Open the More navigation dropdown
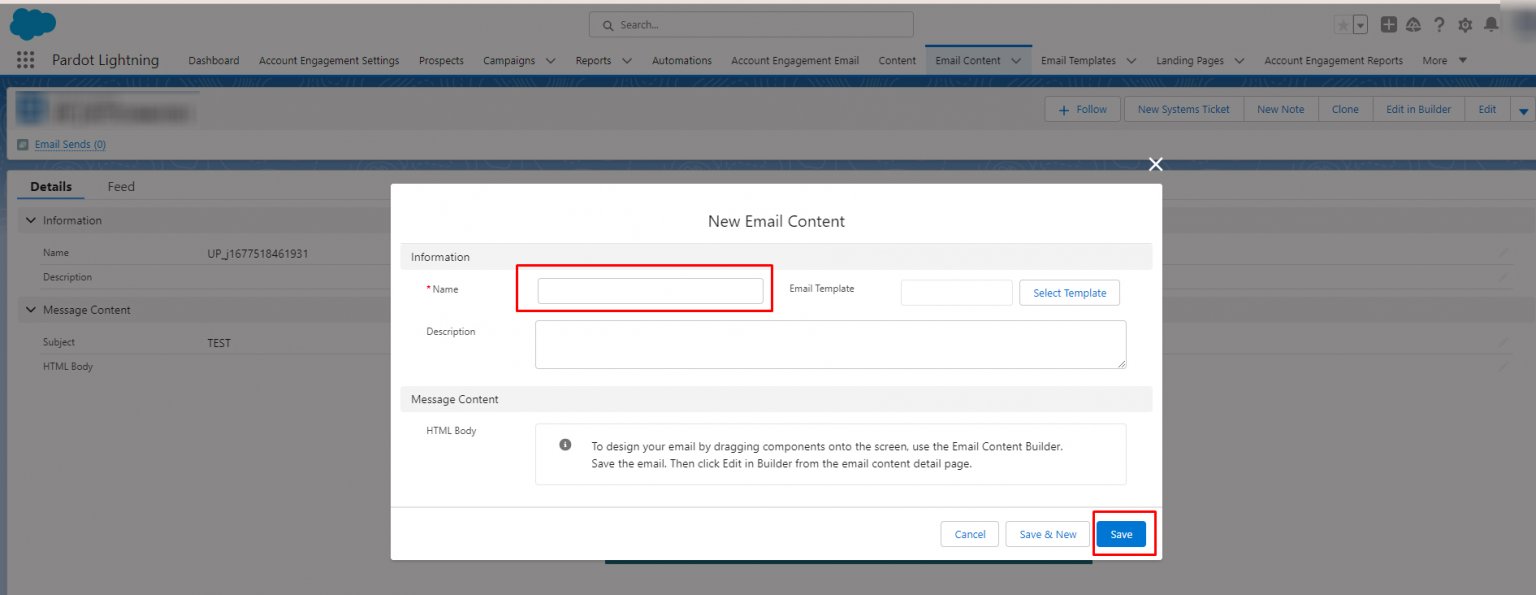The image size is (1536, 595). click(1445, 61)
